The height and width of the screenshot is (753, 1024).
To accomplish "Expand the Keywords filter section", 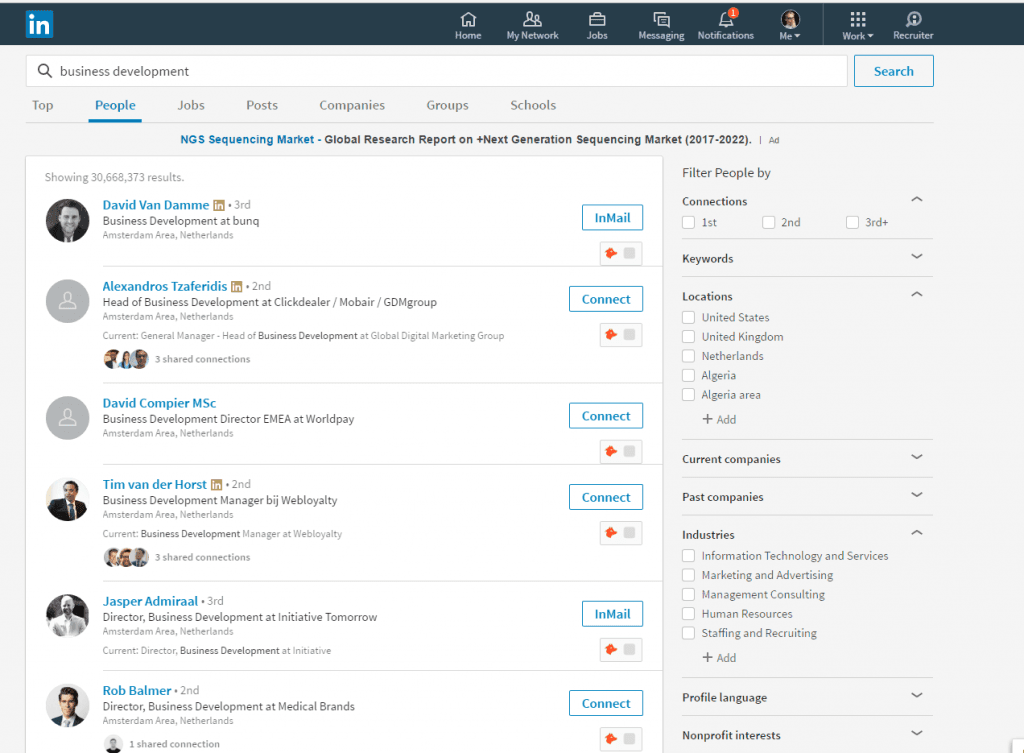I will (916, 258).
